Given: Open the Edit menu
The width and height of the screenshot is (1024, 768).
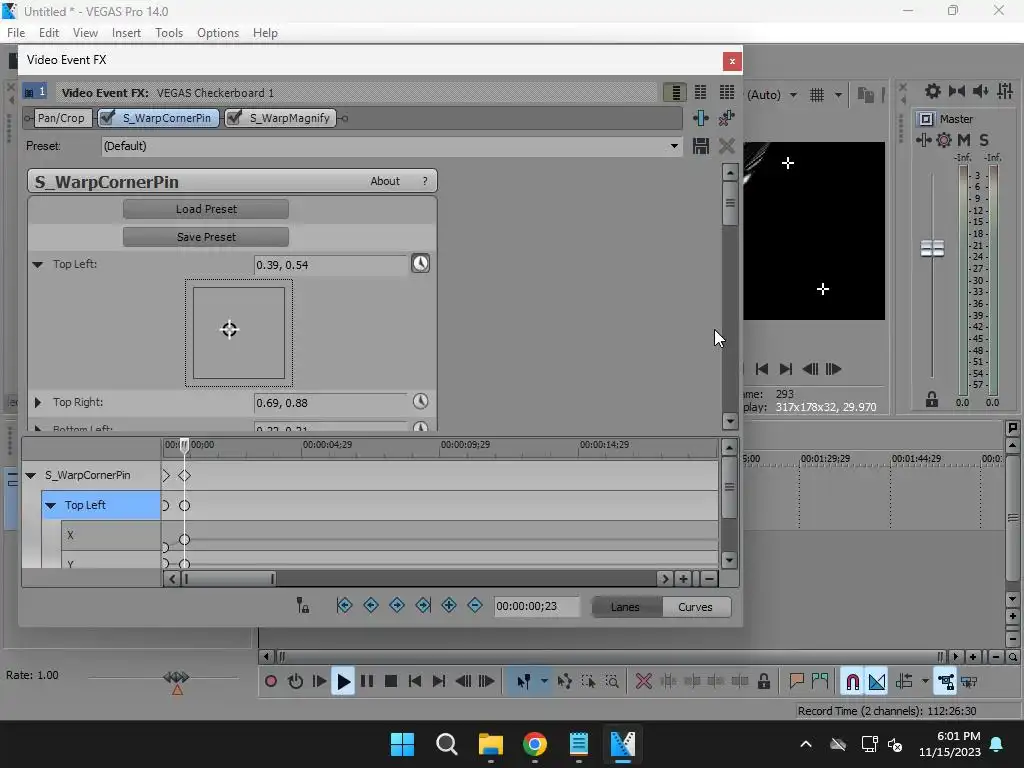Looking at the screenshot, I should [x=48, y=33].
